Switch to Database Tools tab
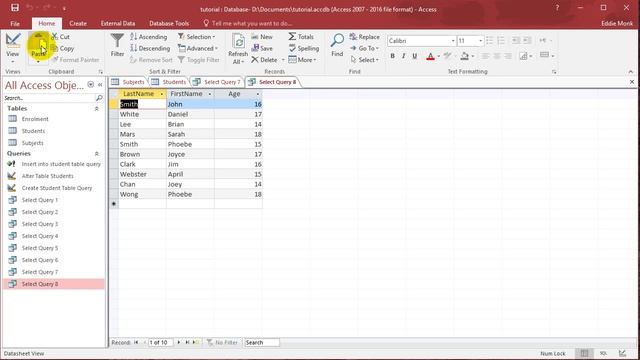 tap(169, 23)
